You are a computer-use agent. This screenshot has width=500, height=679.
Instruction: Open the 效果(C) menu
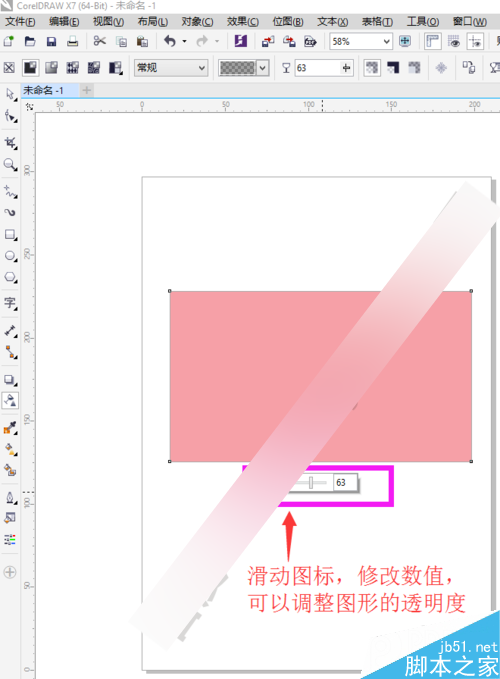[243, 22]
